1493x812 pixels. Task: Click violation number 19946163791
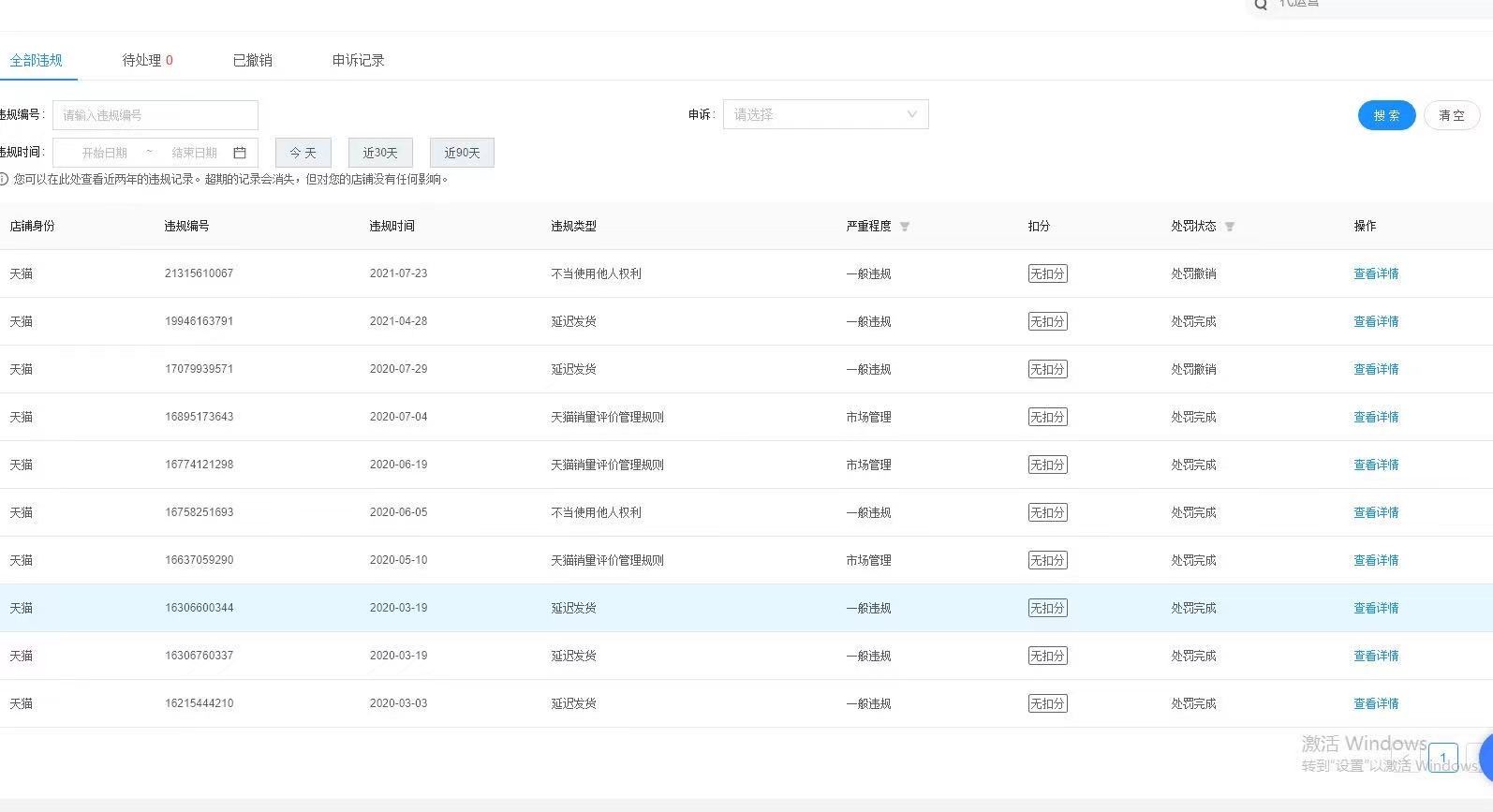199,321
